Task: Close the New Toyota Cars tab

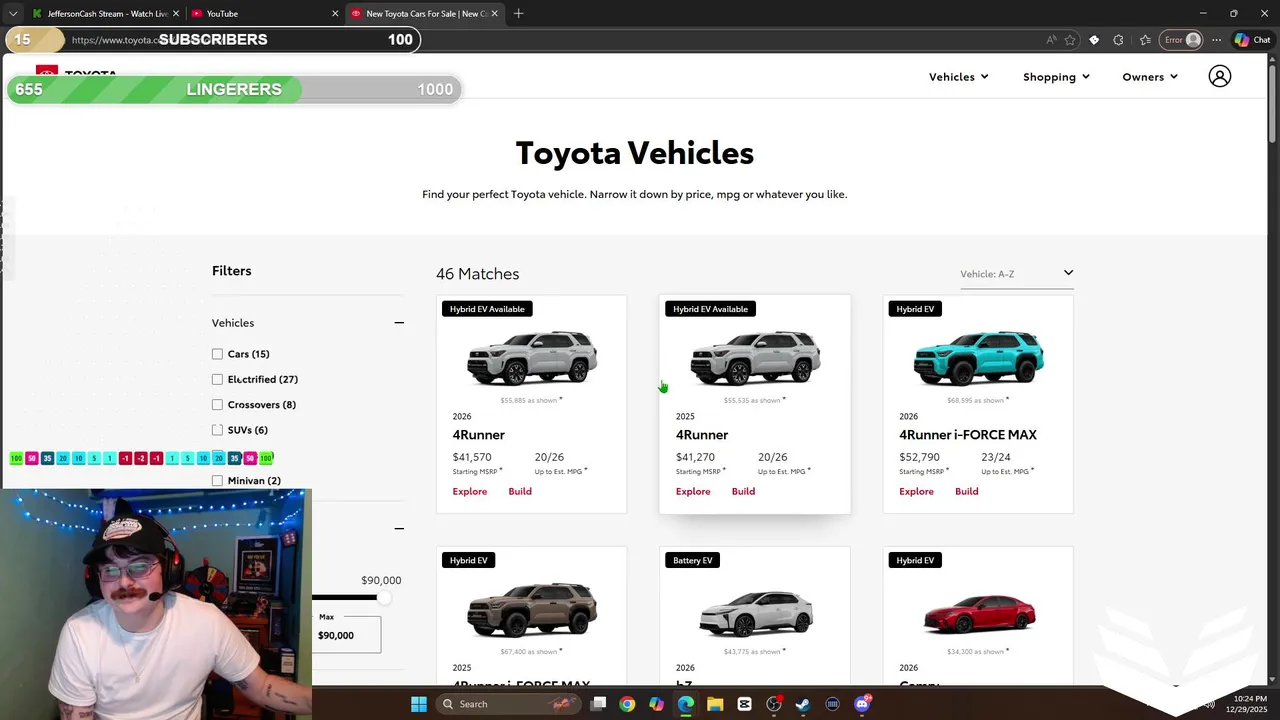Action: click(495, 13)
